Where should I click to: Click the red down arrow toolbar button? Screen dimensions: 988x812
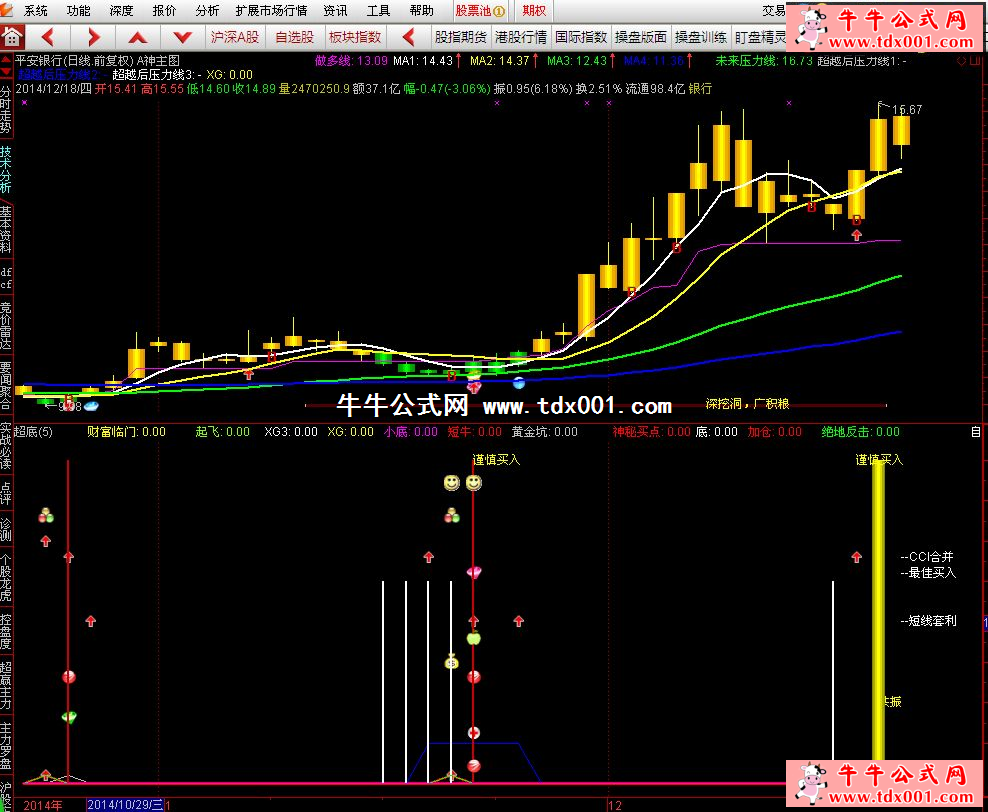tap(183, 37)
